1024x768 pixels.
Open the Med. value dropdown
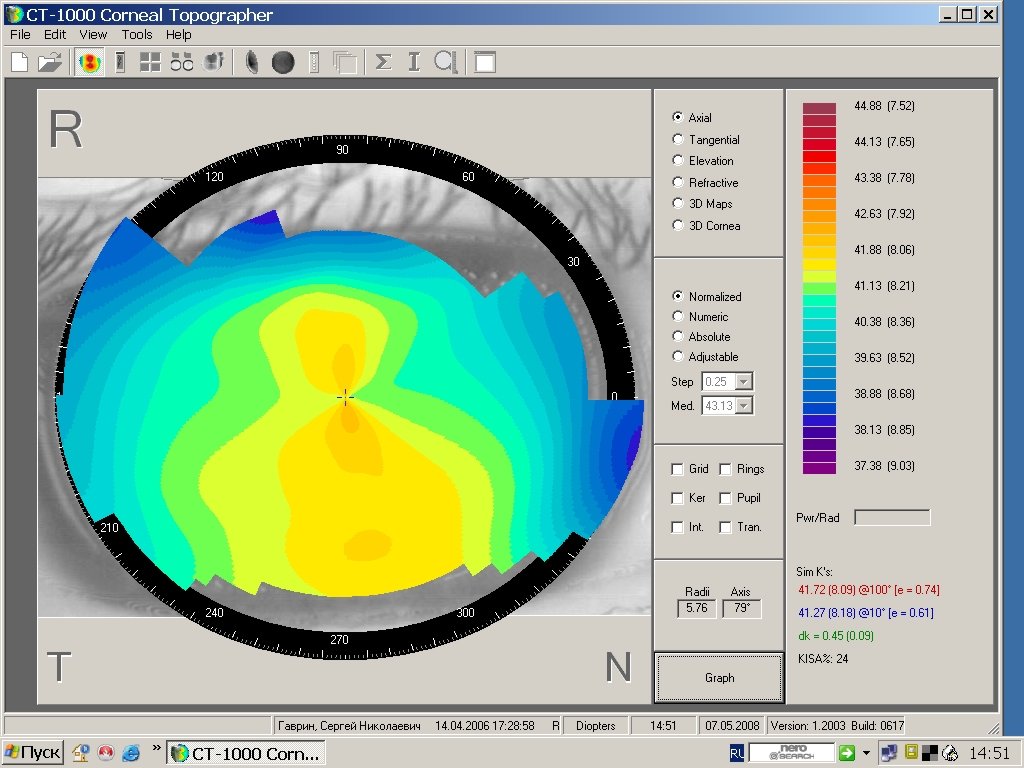tap(744, 406)
